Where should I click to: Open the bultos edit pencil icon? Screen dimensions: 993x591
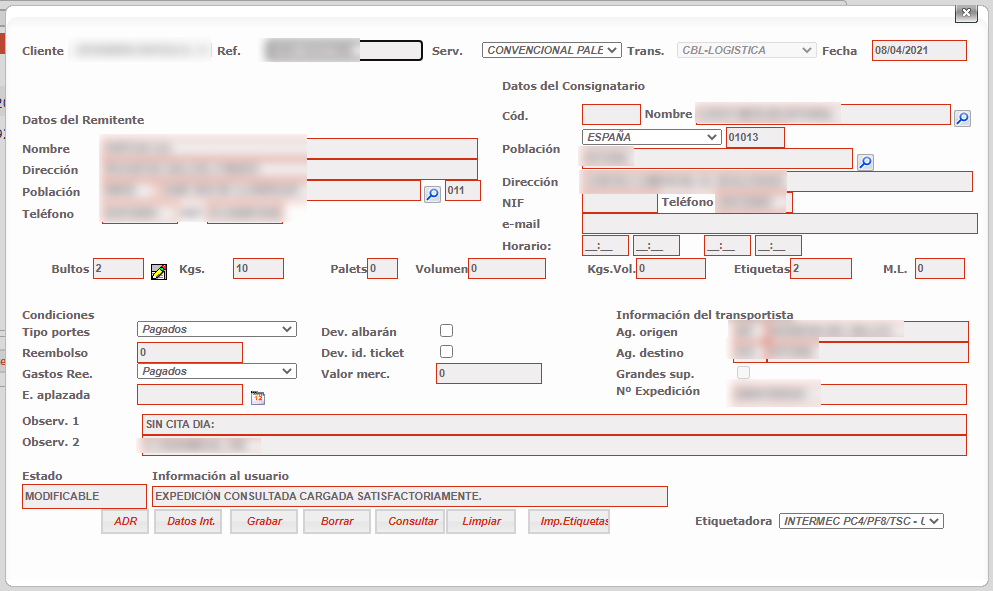pyautogui.click(x=158, y=271)
